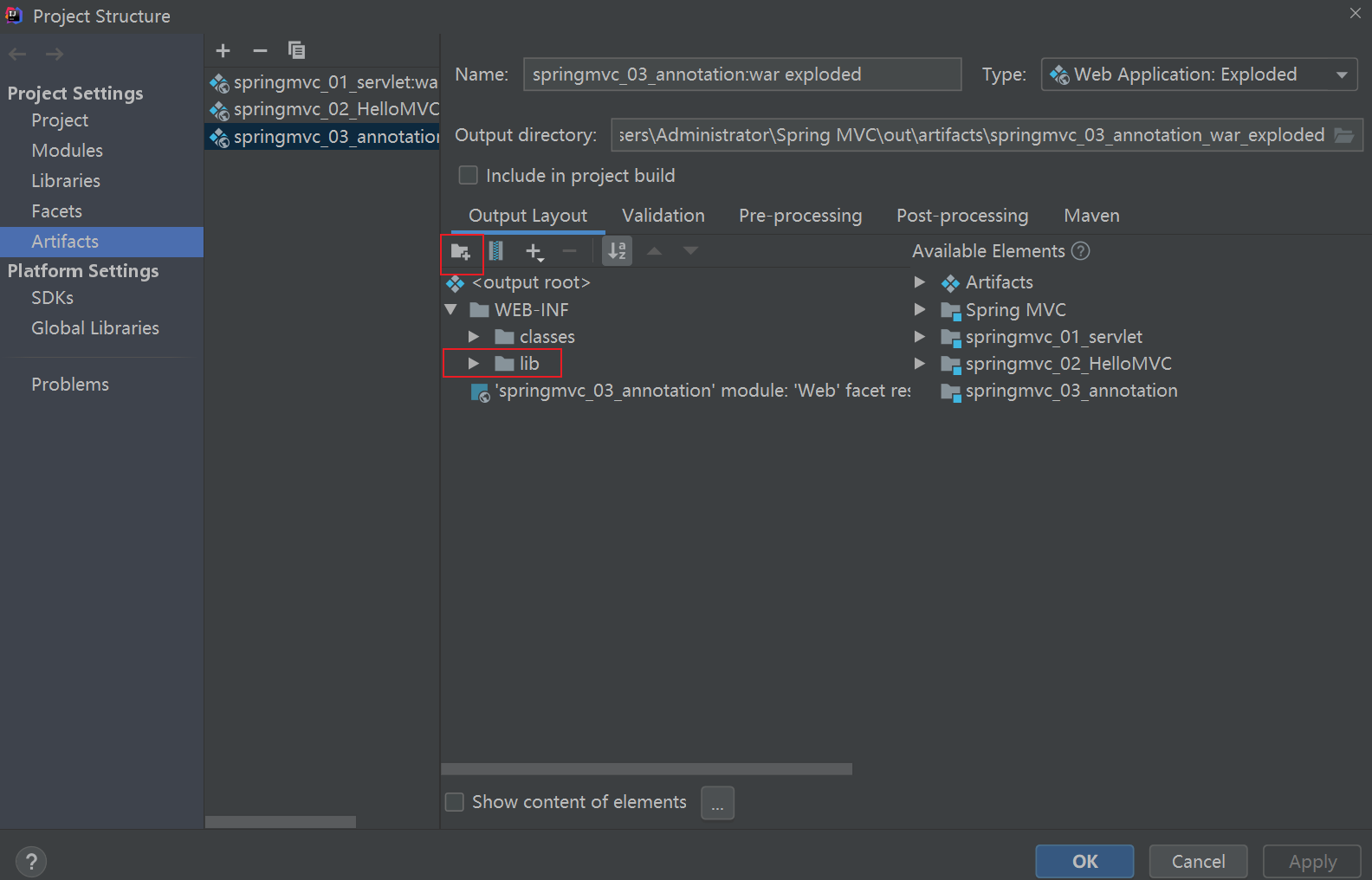Expand the lib folder
The width and height of the screenshot is (1372, 880).
(474, 364)
